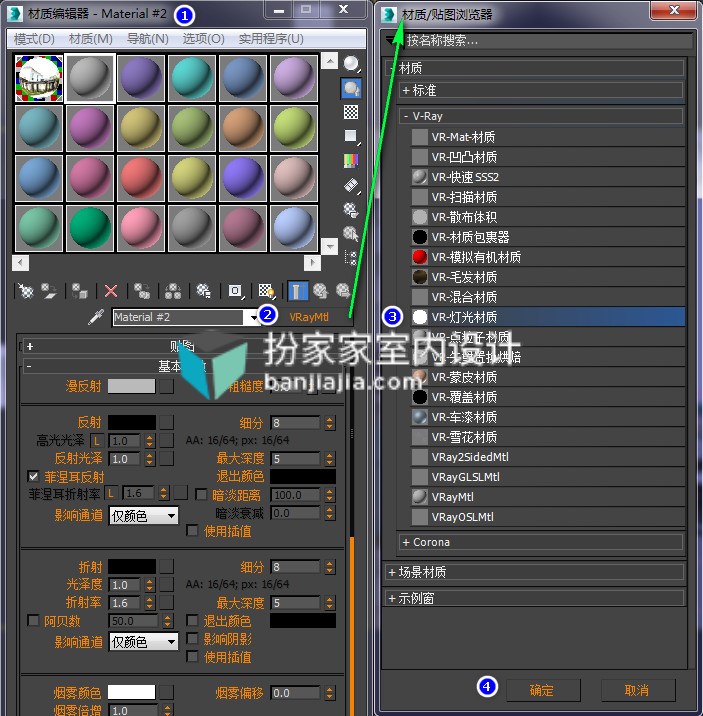
Task: Click the 反射 map slot button
Action: [x=166, y=422]
